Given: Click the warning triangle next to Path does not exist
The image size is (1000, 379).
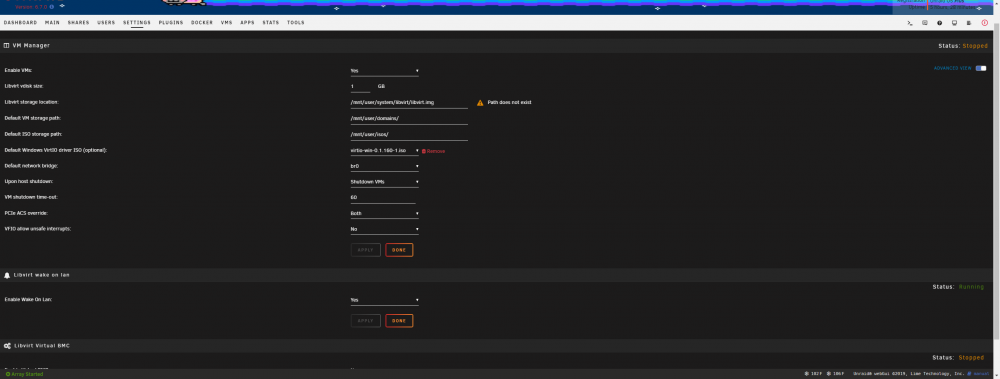Looking at the screenshot, I should (x=480, y=103).
